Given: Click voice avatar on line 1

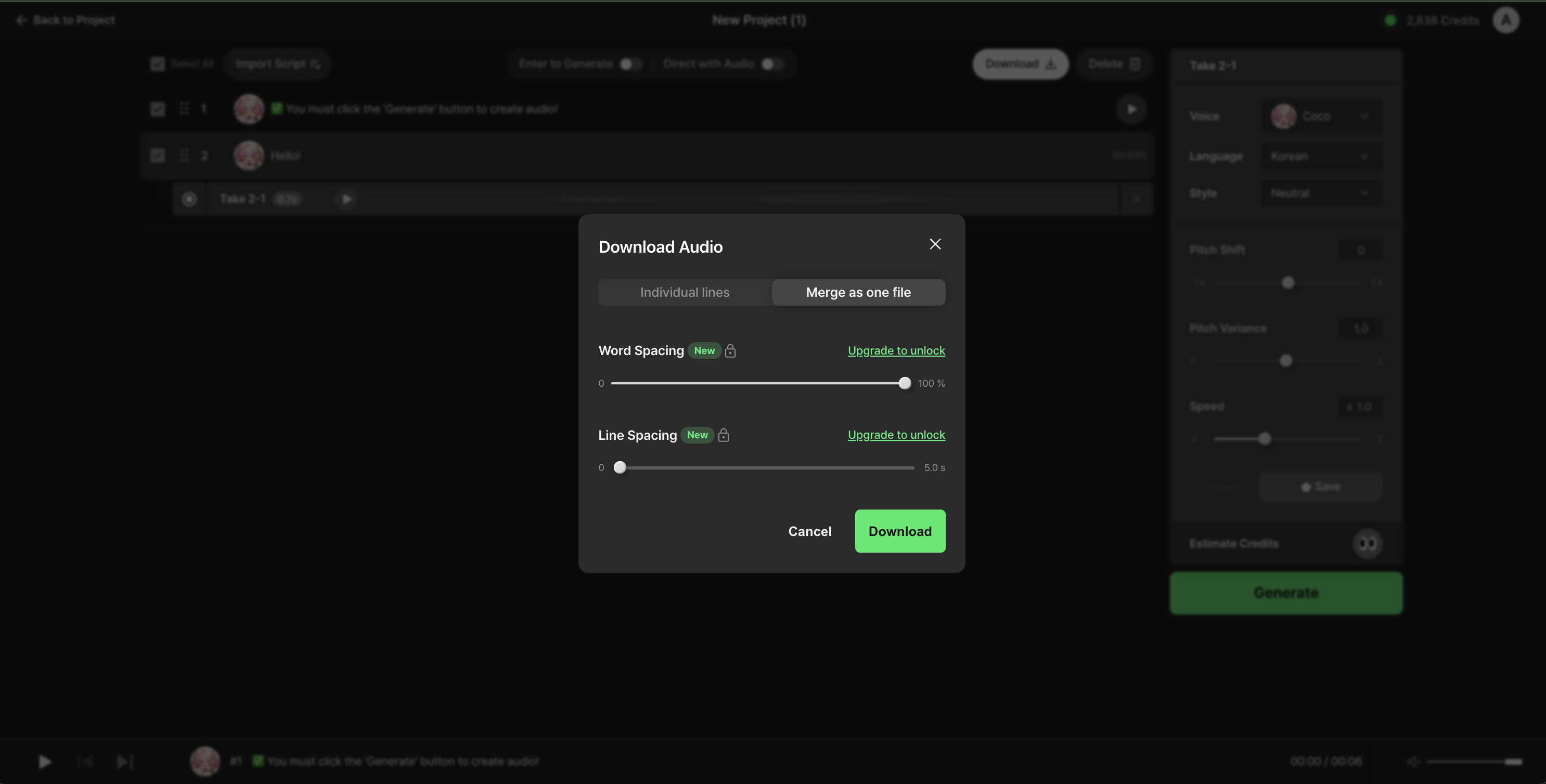Looking at the screenshot, I should [x=249, y=109].
